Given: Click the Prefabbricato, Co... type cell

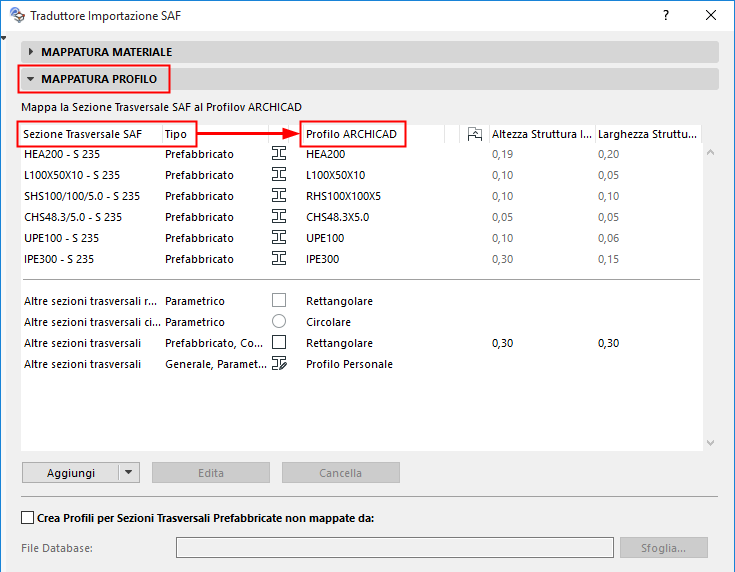Looking at the screenshot, I should (x=214, y=343).
